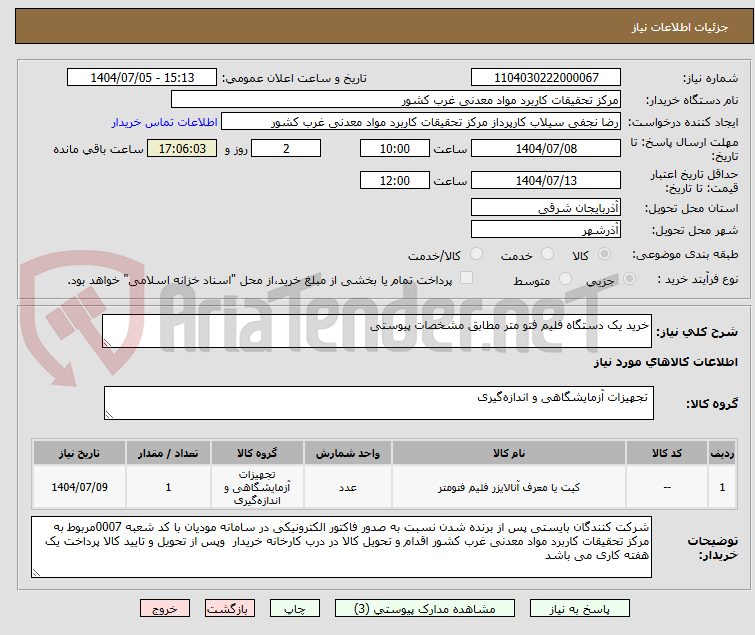Click the resize handle of گروه کالا box
The height and width of the screenshot is (635, 755).
109,415
